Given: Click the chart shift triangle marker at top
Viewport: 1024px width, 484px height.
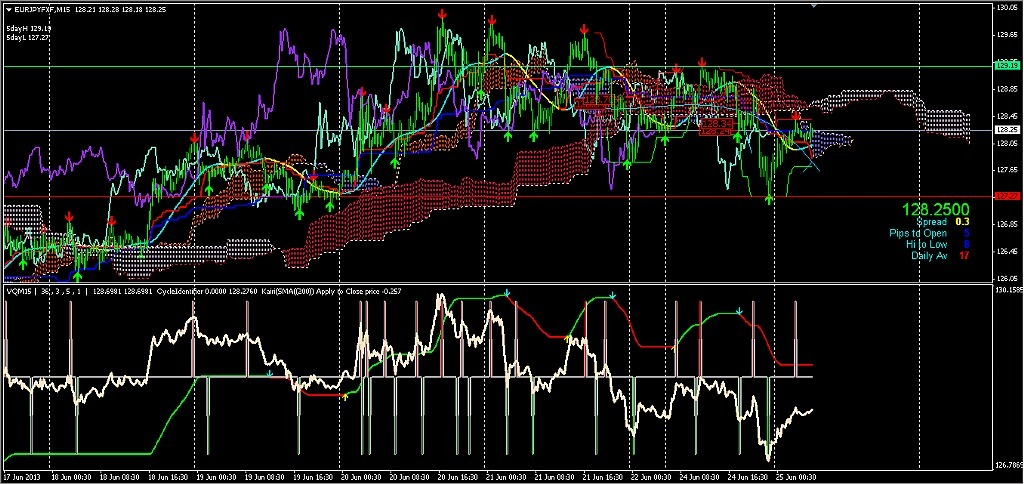Looking at the screenshot, I should click(813, 5).
